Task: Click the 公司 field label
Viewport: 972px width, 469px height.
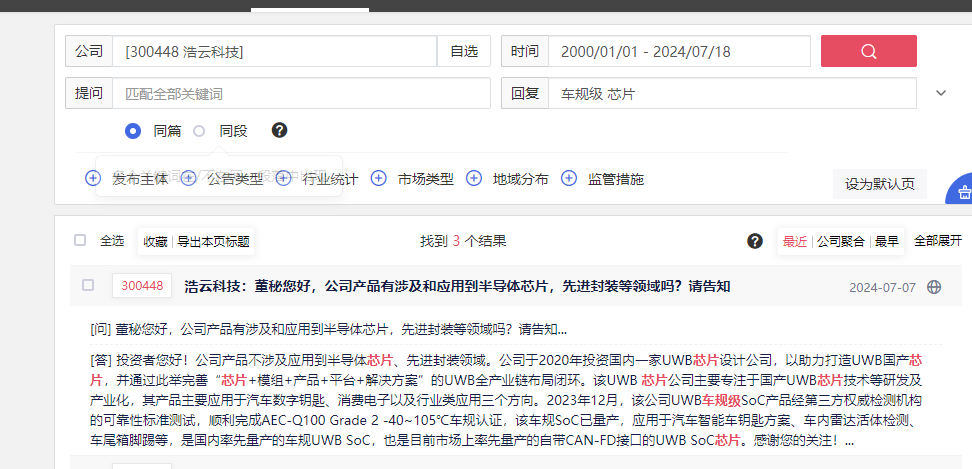Action: 89,51
